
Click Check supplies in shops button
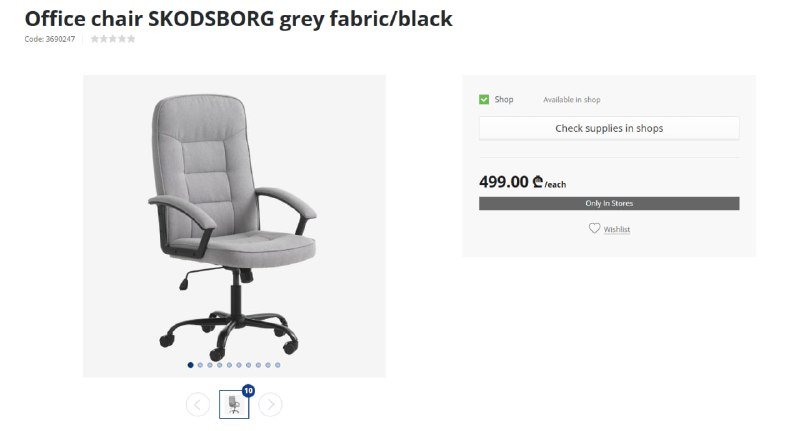609,128
